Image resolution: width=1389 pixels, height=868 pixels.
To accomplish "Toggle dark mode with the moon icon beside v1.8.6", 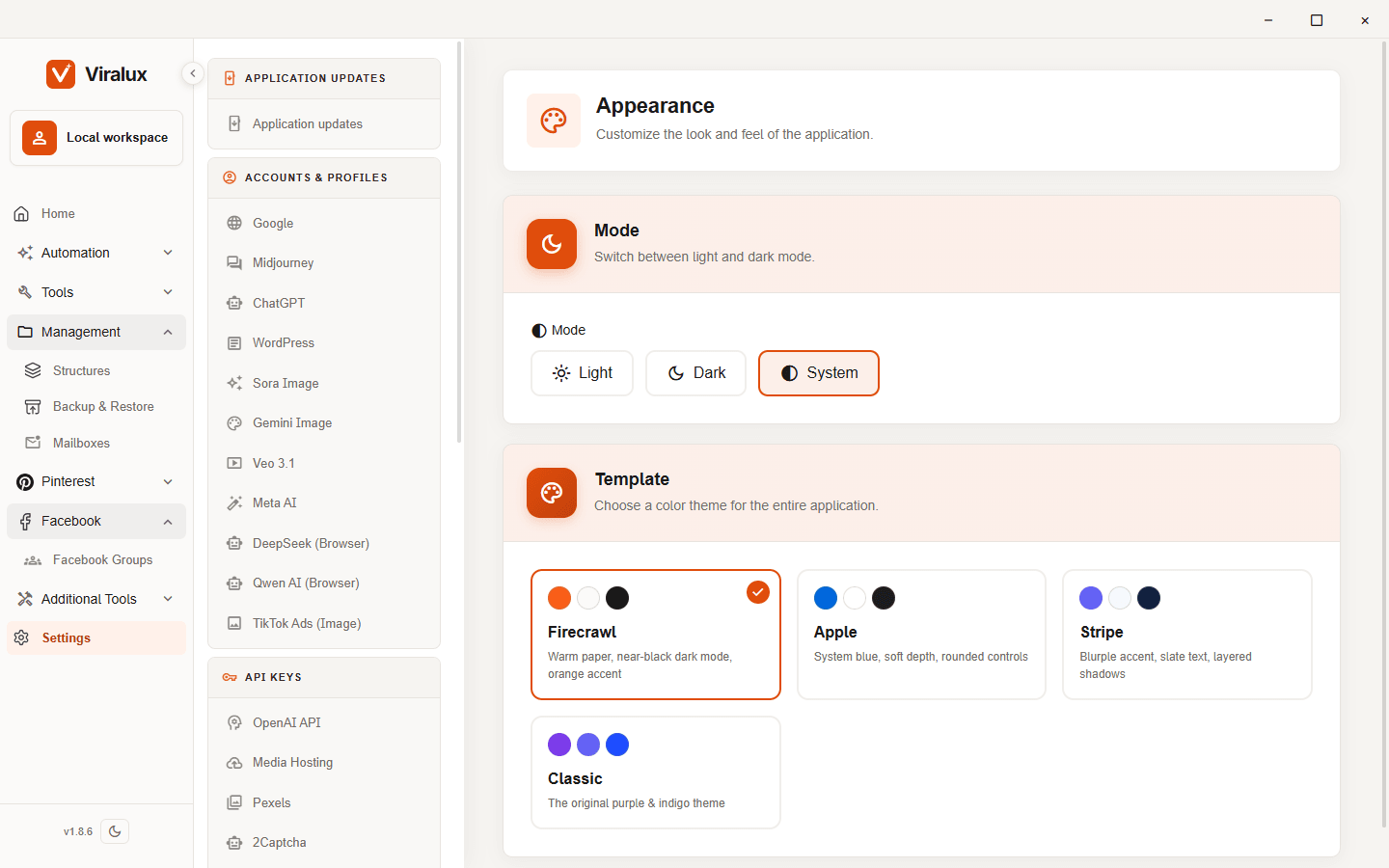I will click(x=115, y=831).
